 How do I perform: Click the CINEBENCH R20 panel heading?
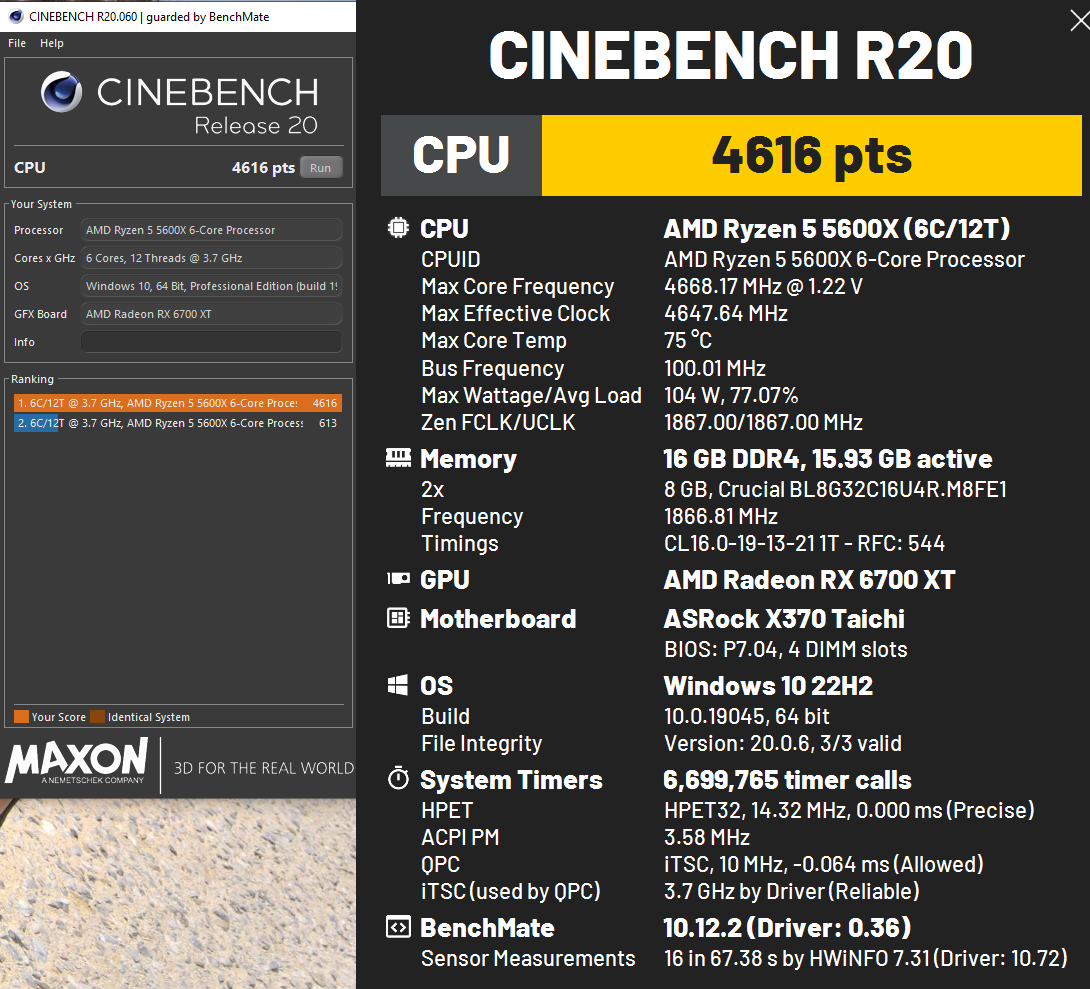[731, 55]
